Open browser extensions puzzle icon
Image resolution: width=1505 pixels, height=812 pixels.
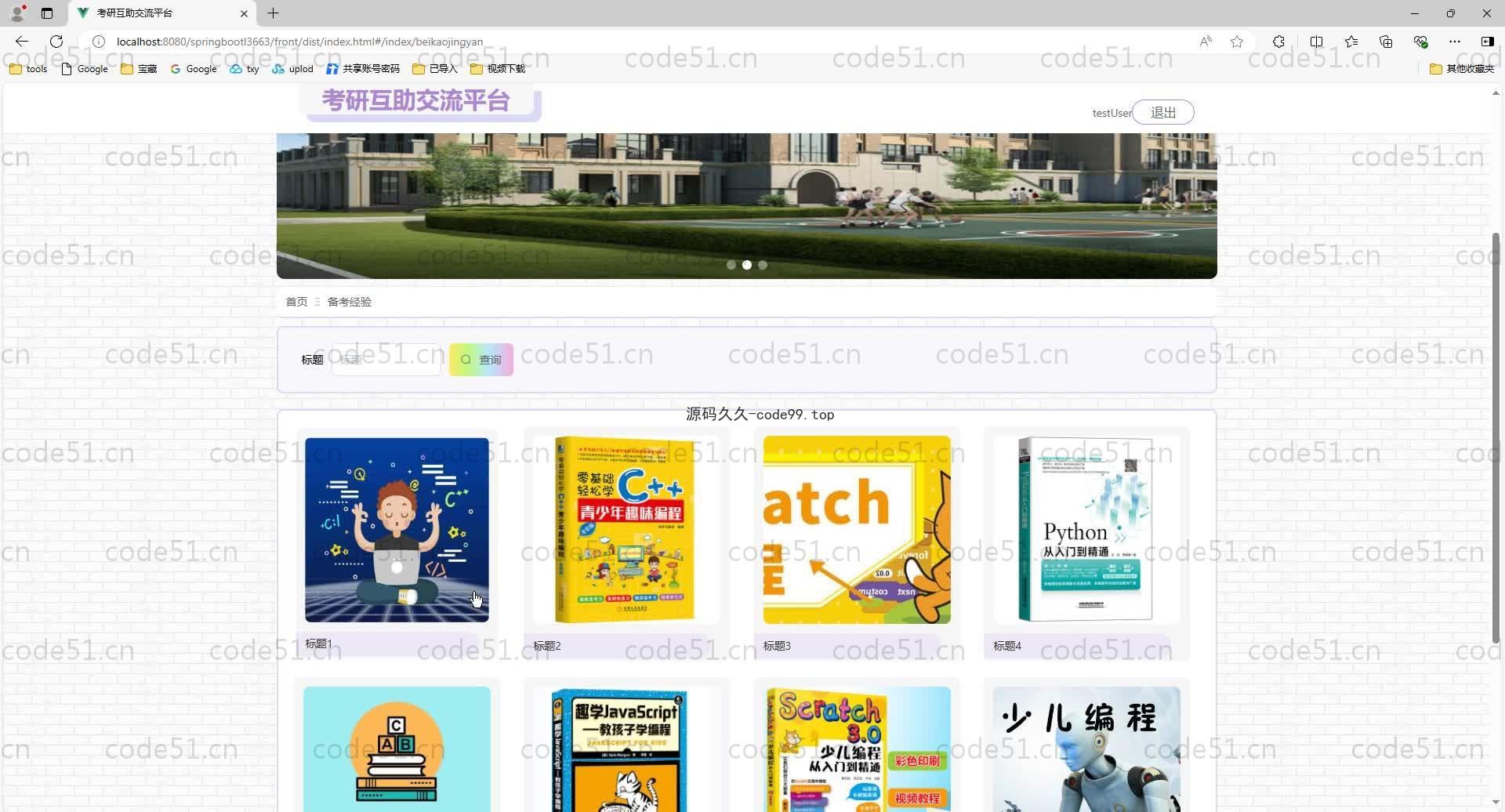(x=1278, y=42)
